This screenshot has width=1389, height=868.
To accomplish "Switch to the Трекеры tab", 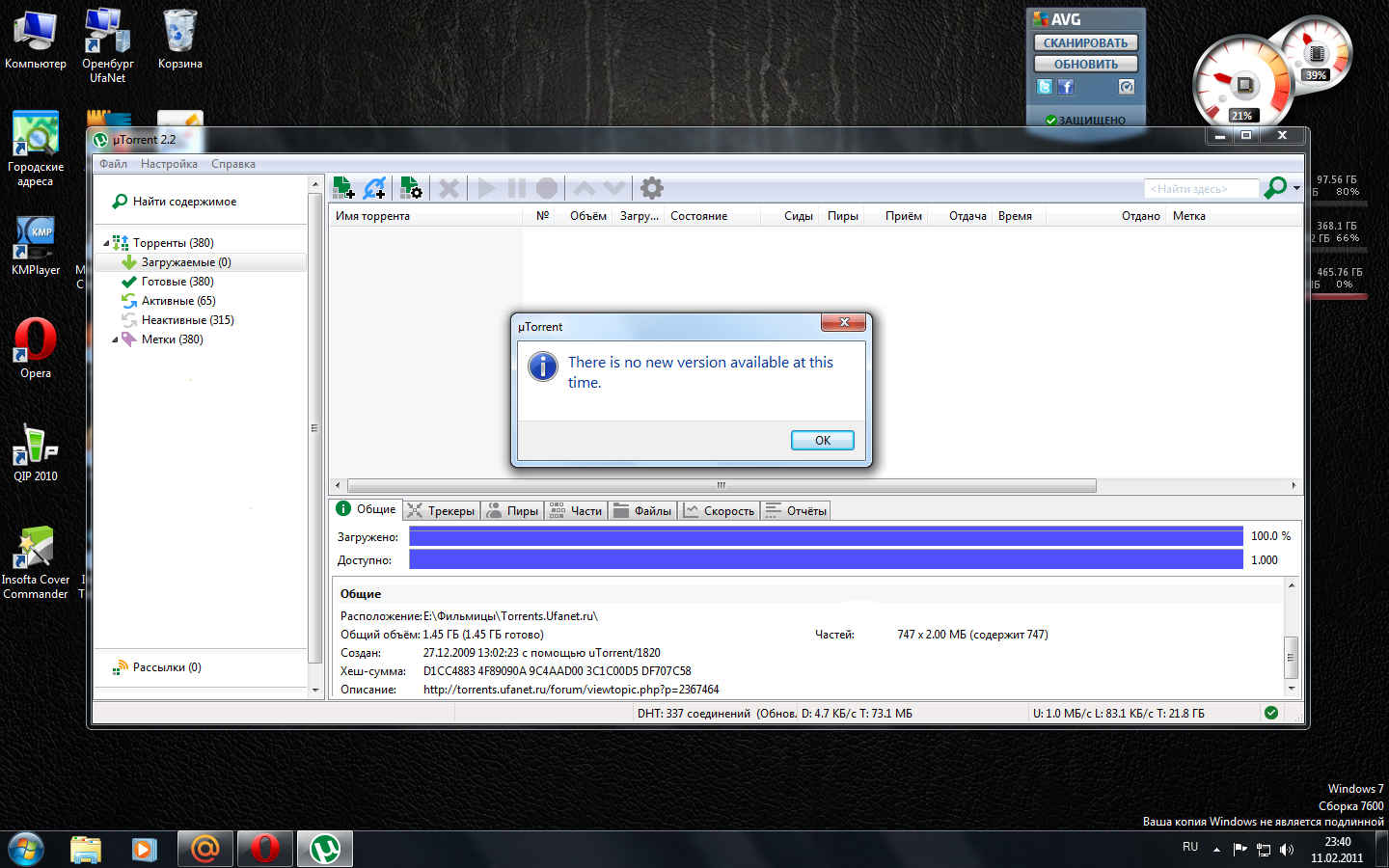I will tap(441, 511).
